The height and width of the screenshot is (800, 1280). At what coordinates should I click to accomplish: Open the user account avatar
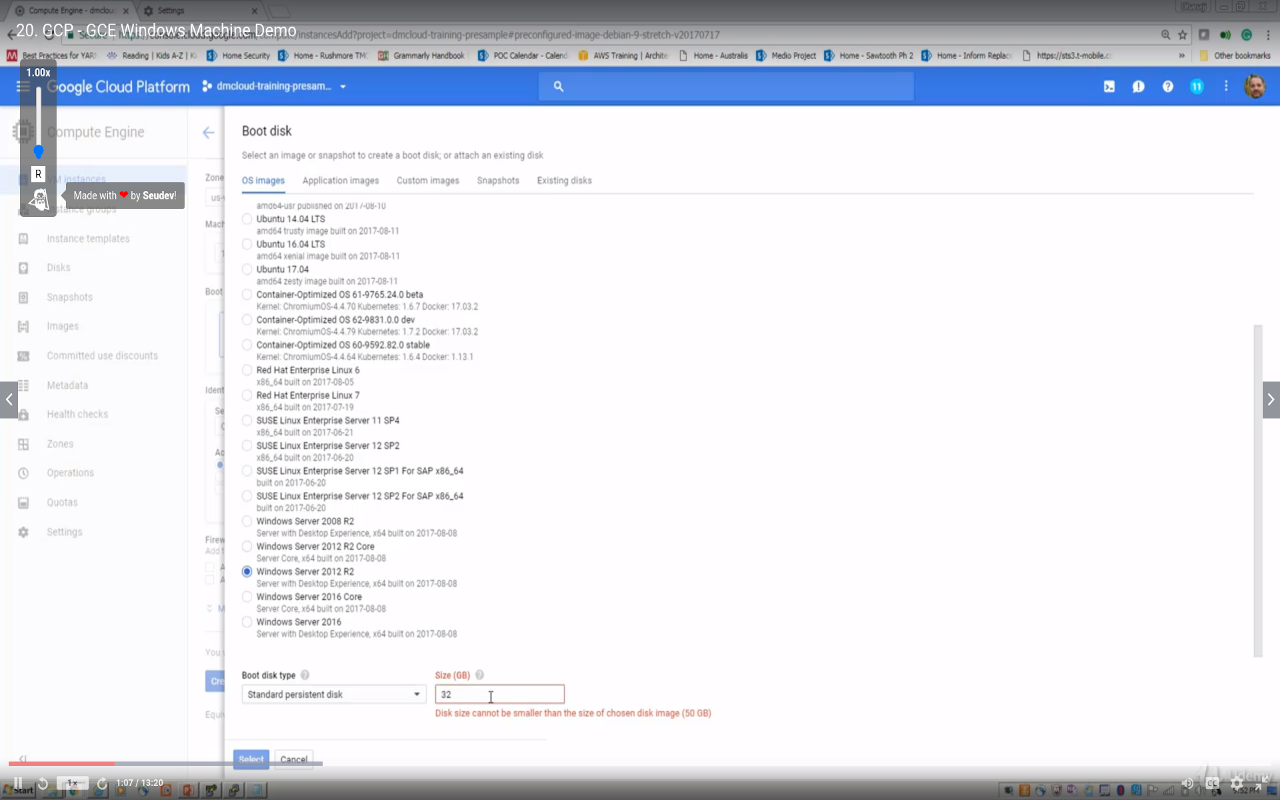tap(1255, 87)
